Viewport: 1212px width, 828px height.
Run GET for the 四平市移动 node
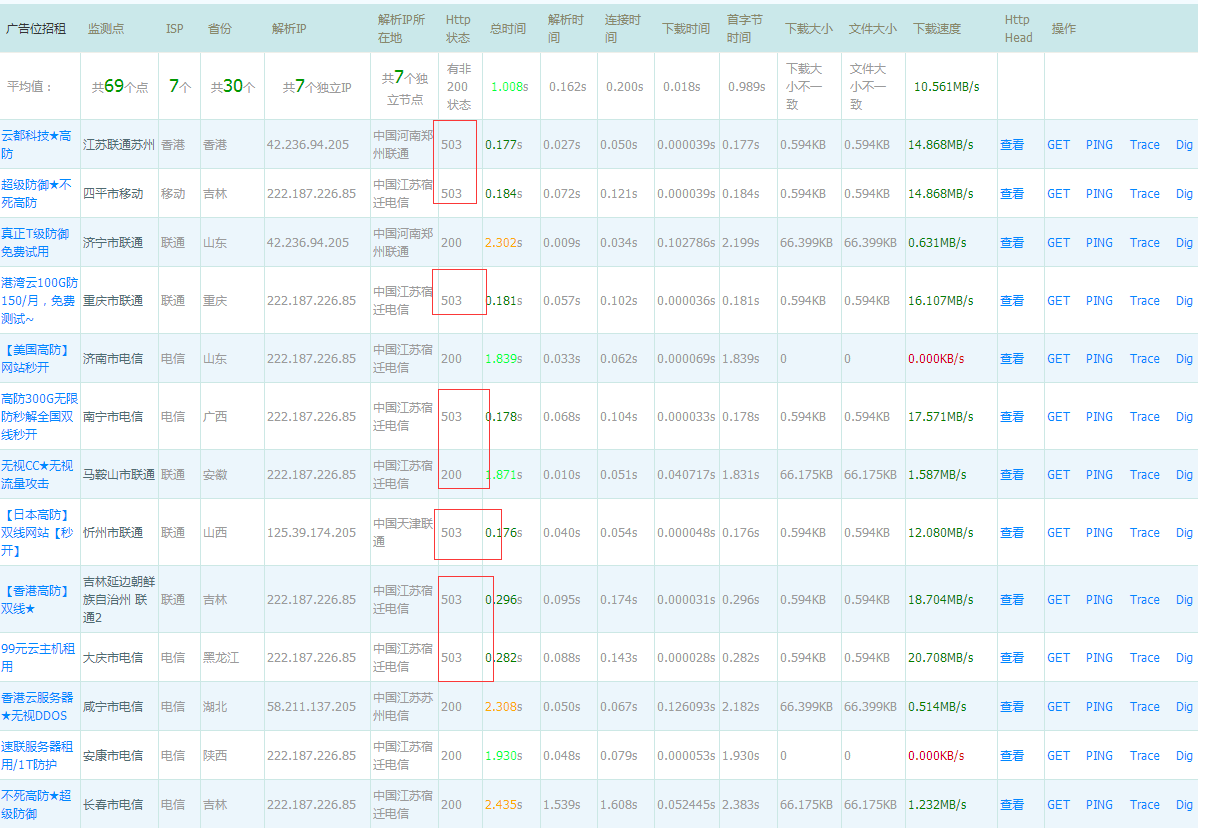point(1058,194)
